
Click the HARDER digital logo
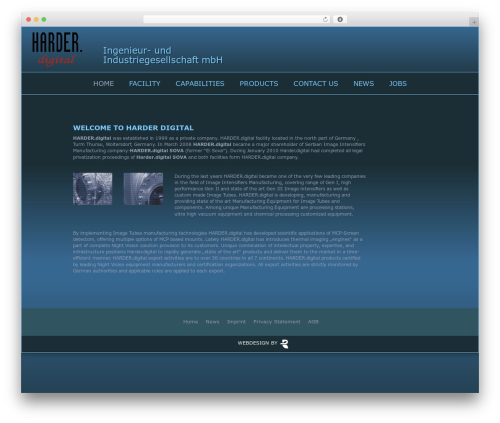(57, 49)
